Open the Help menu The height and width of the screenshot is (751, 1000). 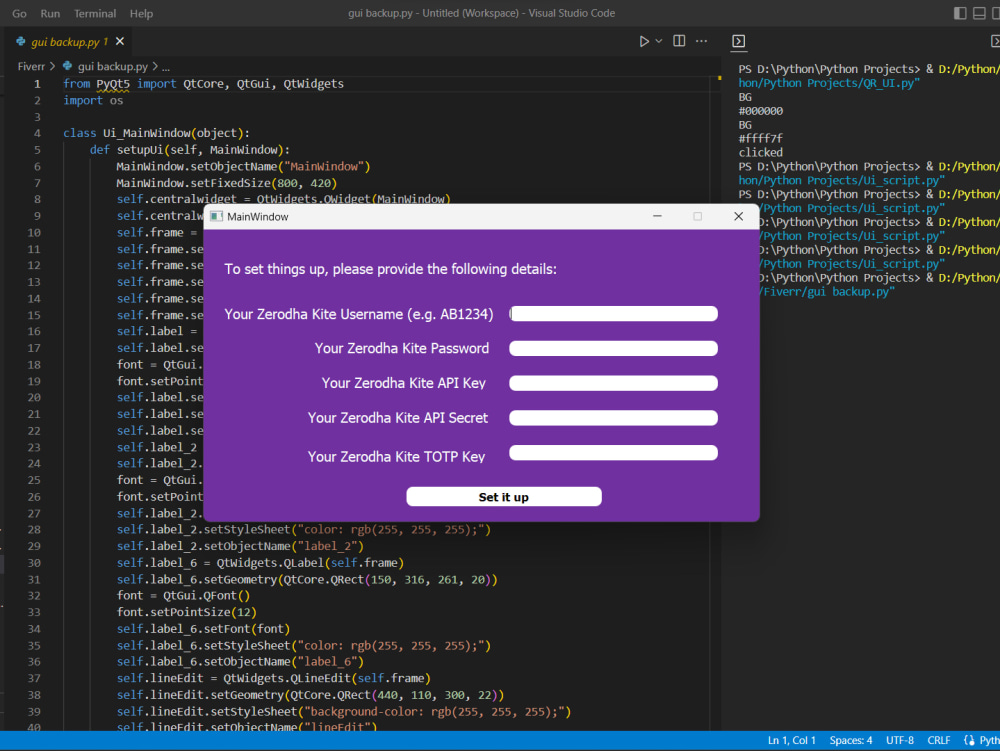[141, 13]
